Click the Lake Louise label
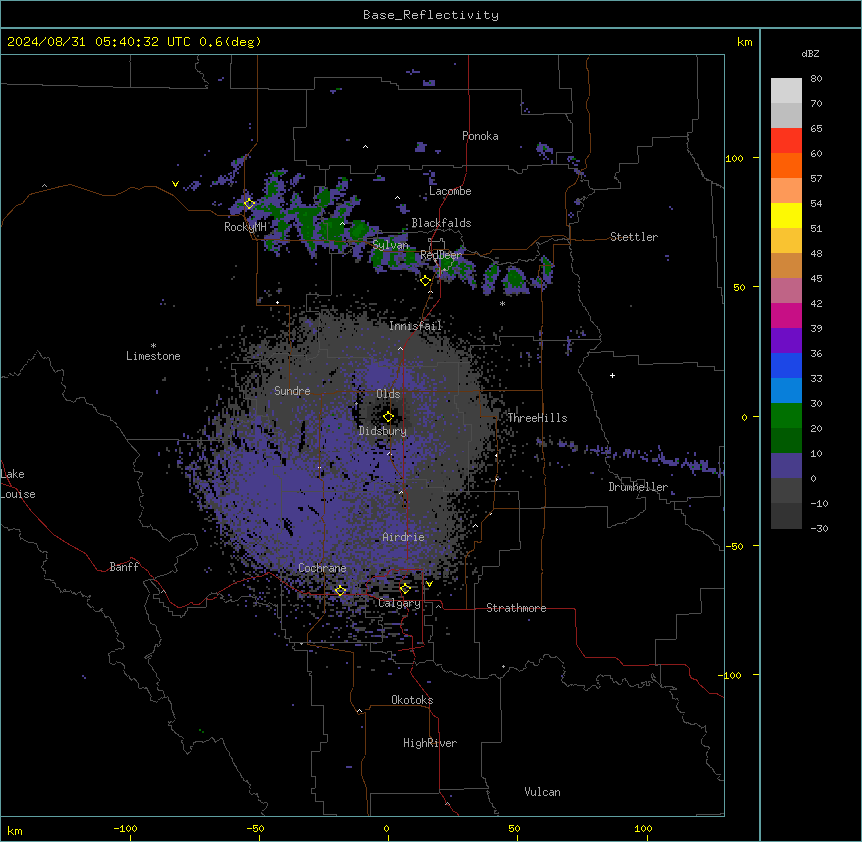 pos(18,484)
